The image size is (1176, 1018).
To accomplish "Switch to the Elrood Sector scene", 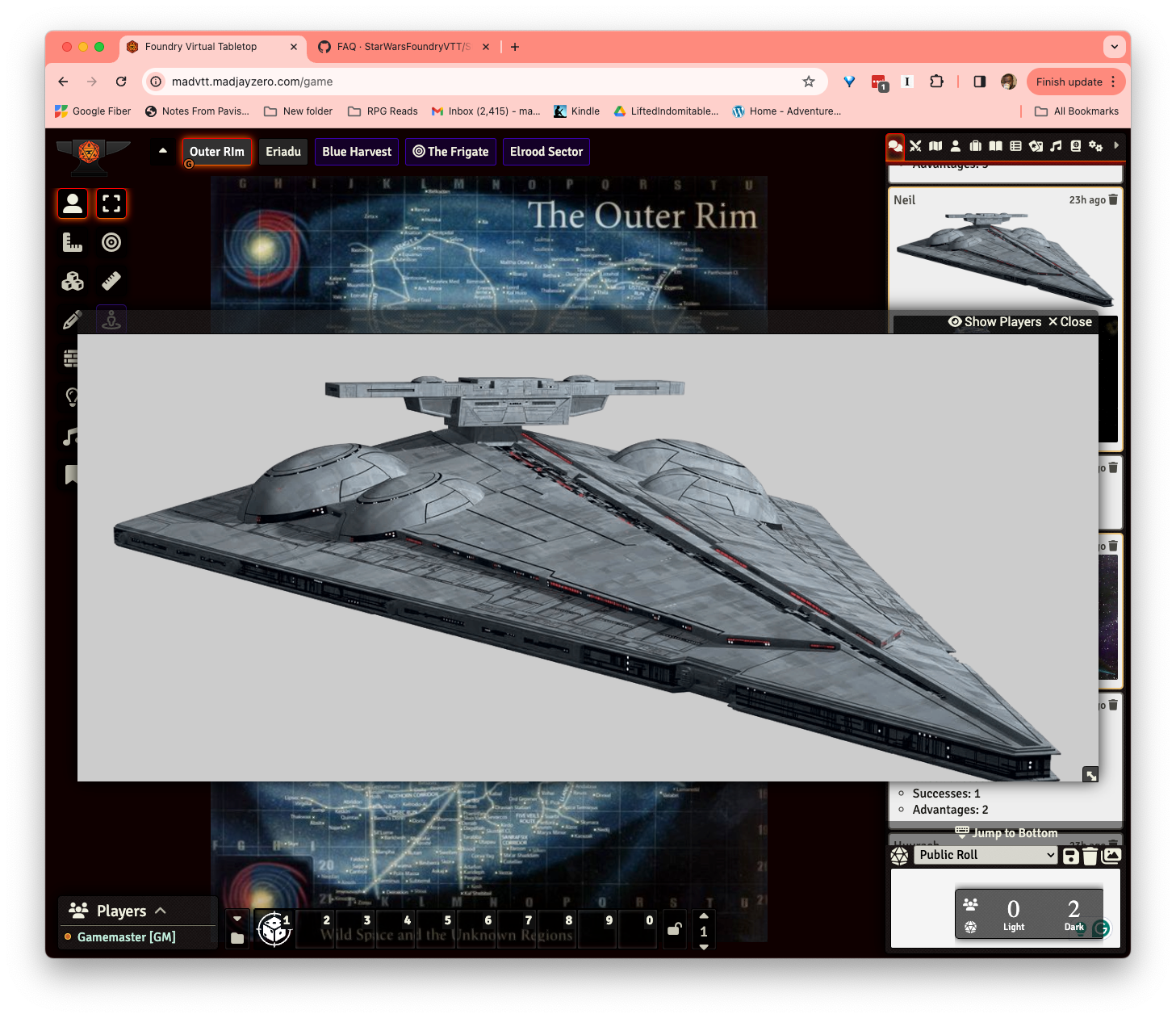I will pos(546,152).
